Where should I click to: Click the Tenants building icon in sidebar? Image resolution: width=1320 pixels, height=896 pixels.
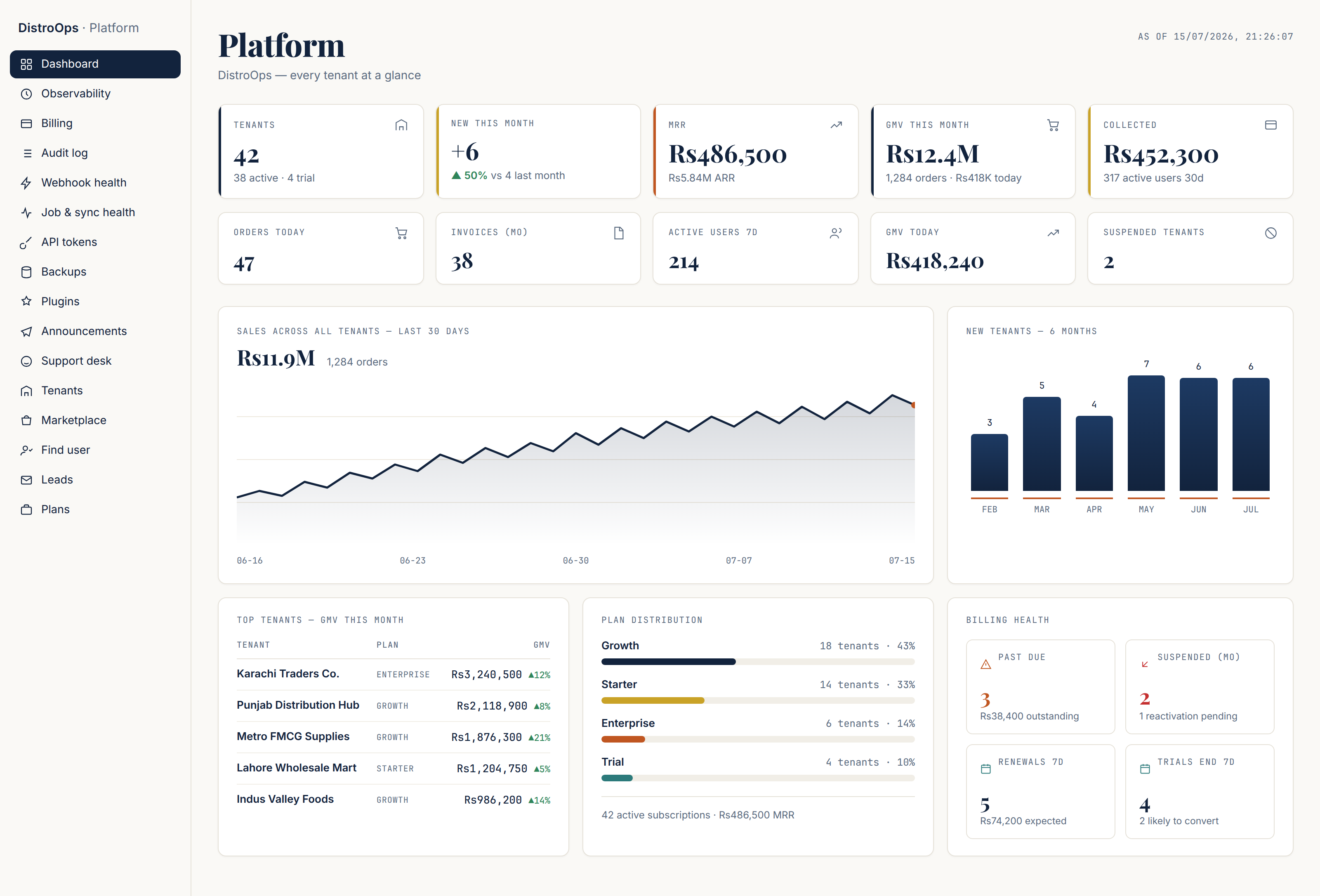(26, 391)
